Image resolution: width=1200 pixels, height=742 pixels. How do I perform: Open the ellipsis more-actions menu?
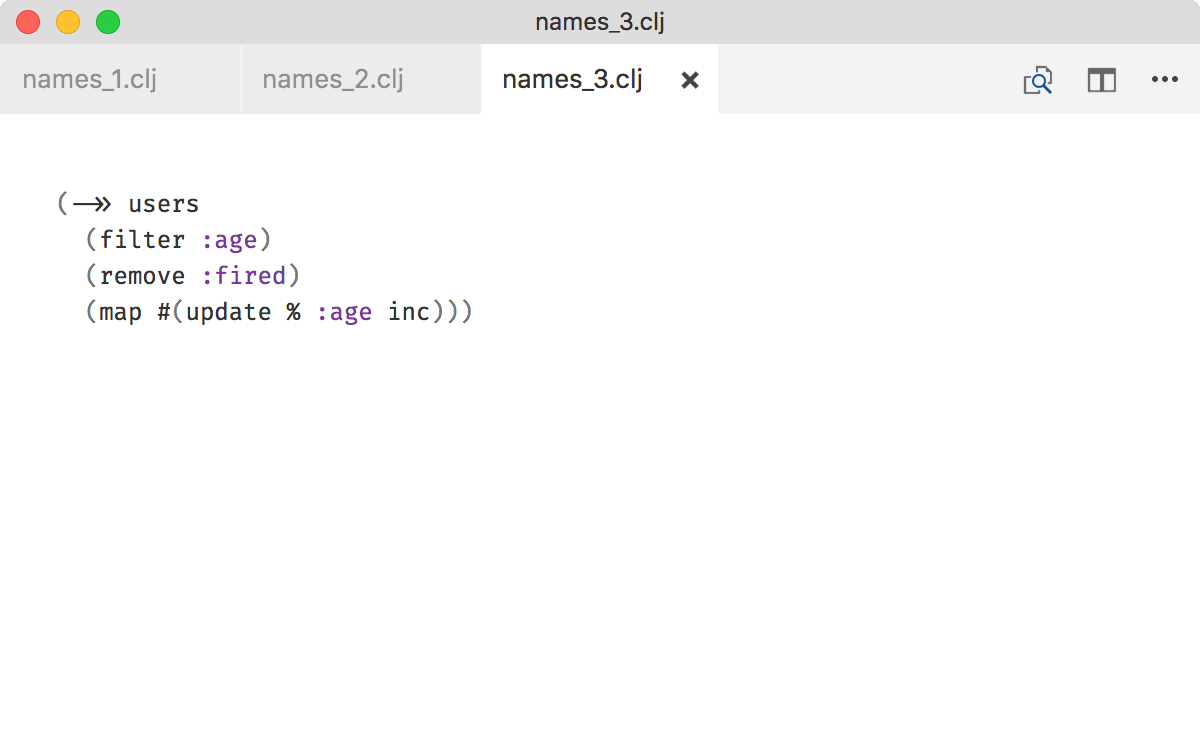pyautogui.click(x=1165, y=80)
